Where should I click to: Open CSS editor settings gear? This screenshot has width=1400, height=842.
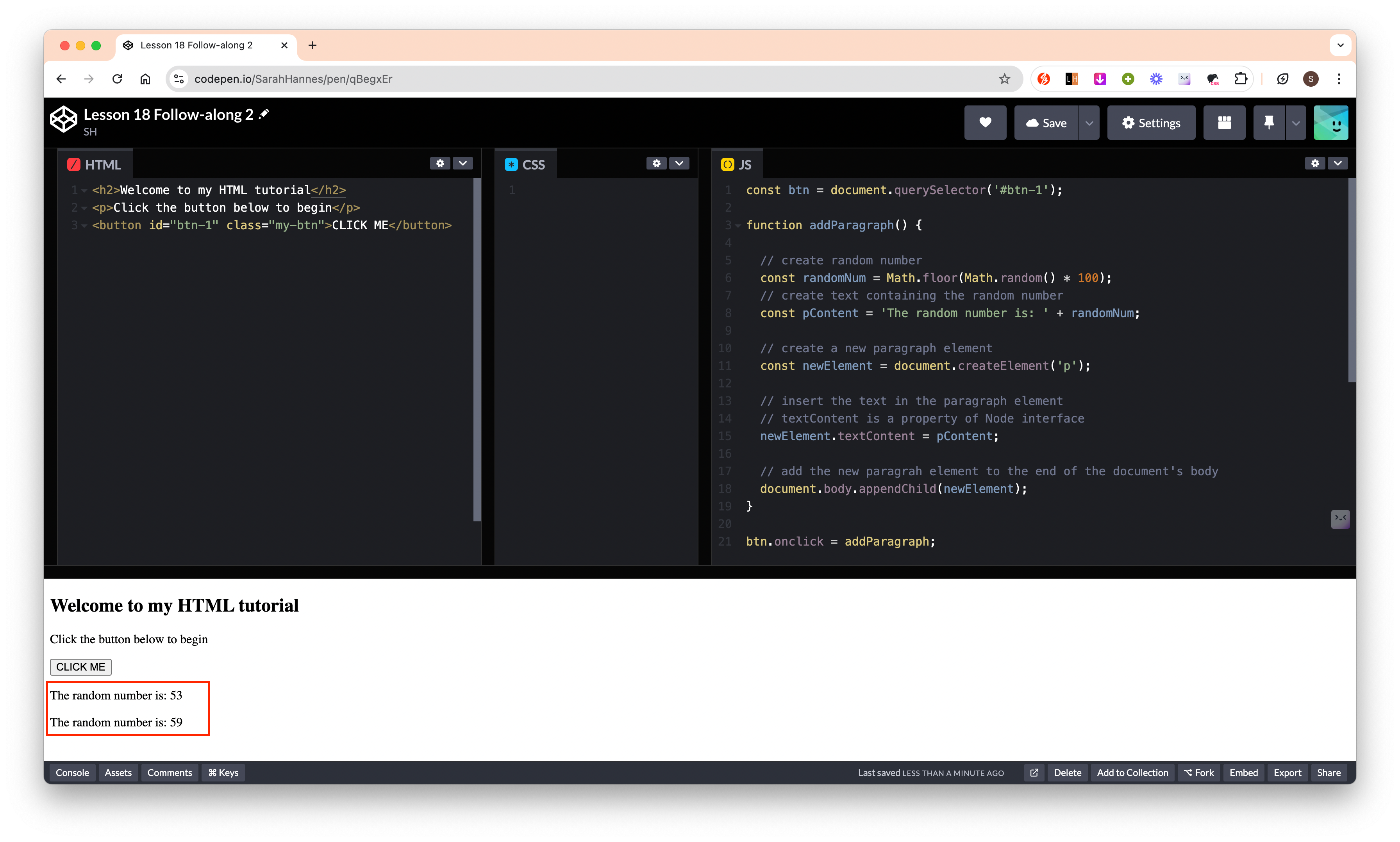(x=657, y=163)
